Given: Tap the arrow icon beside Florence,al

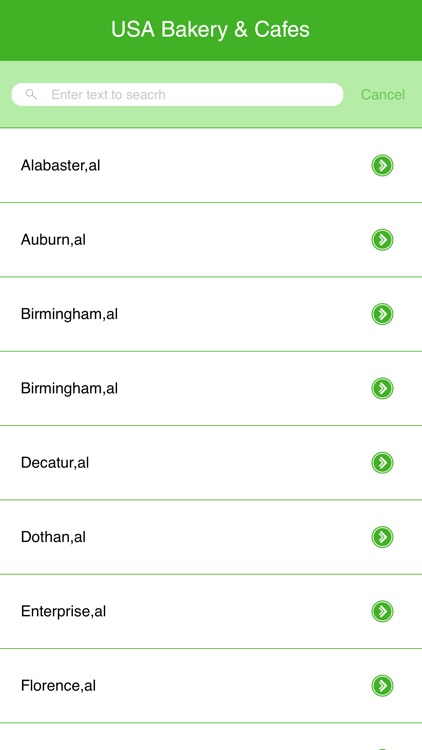Looking at the screenshot, I should 382,685.
